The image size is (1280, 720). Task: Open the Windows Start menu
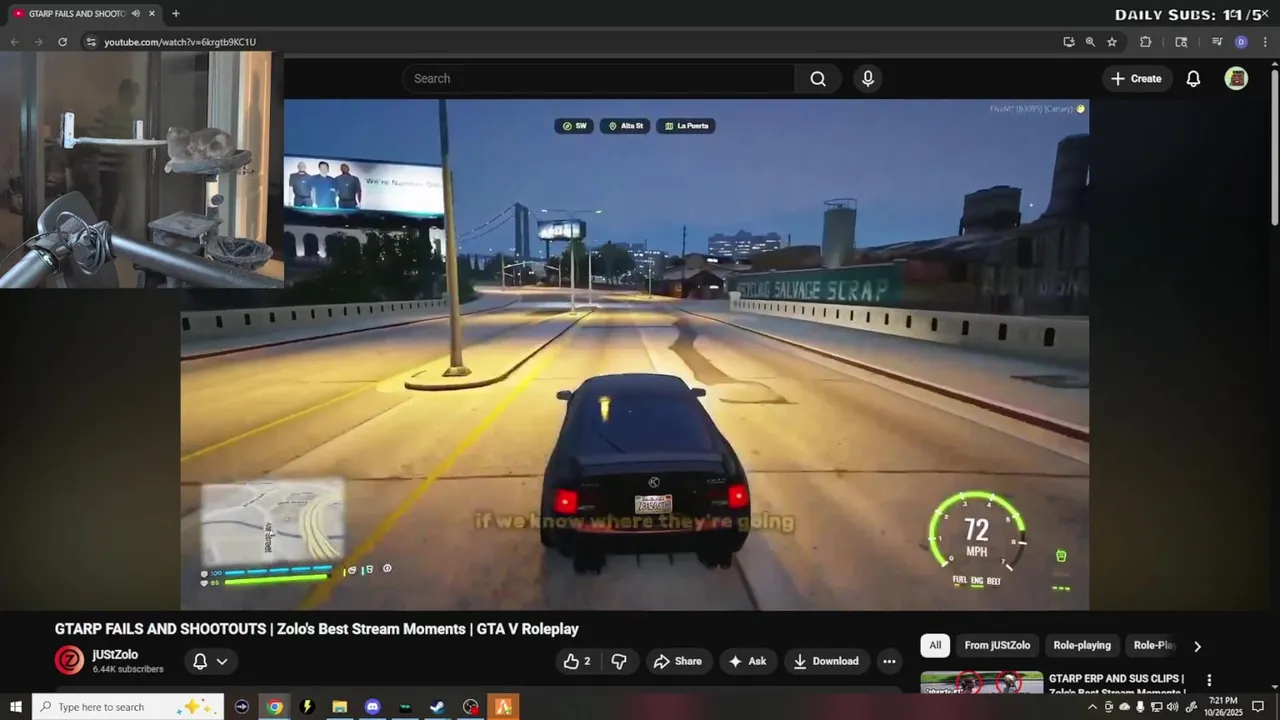coord(15,707)
